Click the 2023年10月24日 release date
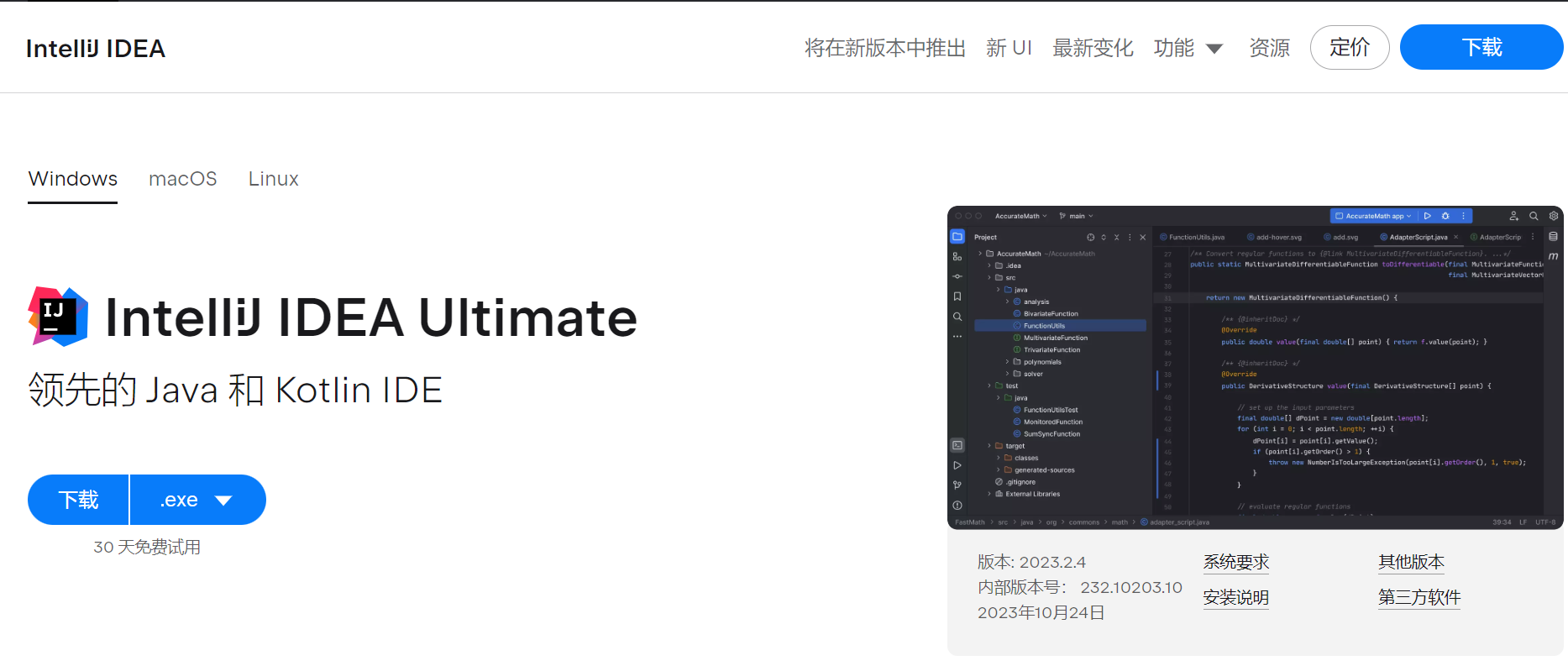Viewport: 1568px width, 666px height. point(1041,612)
